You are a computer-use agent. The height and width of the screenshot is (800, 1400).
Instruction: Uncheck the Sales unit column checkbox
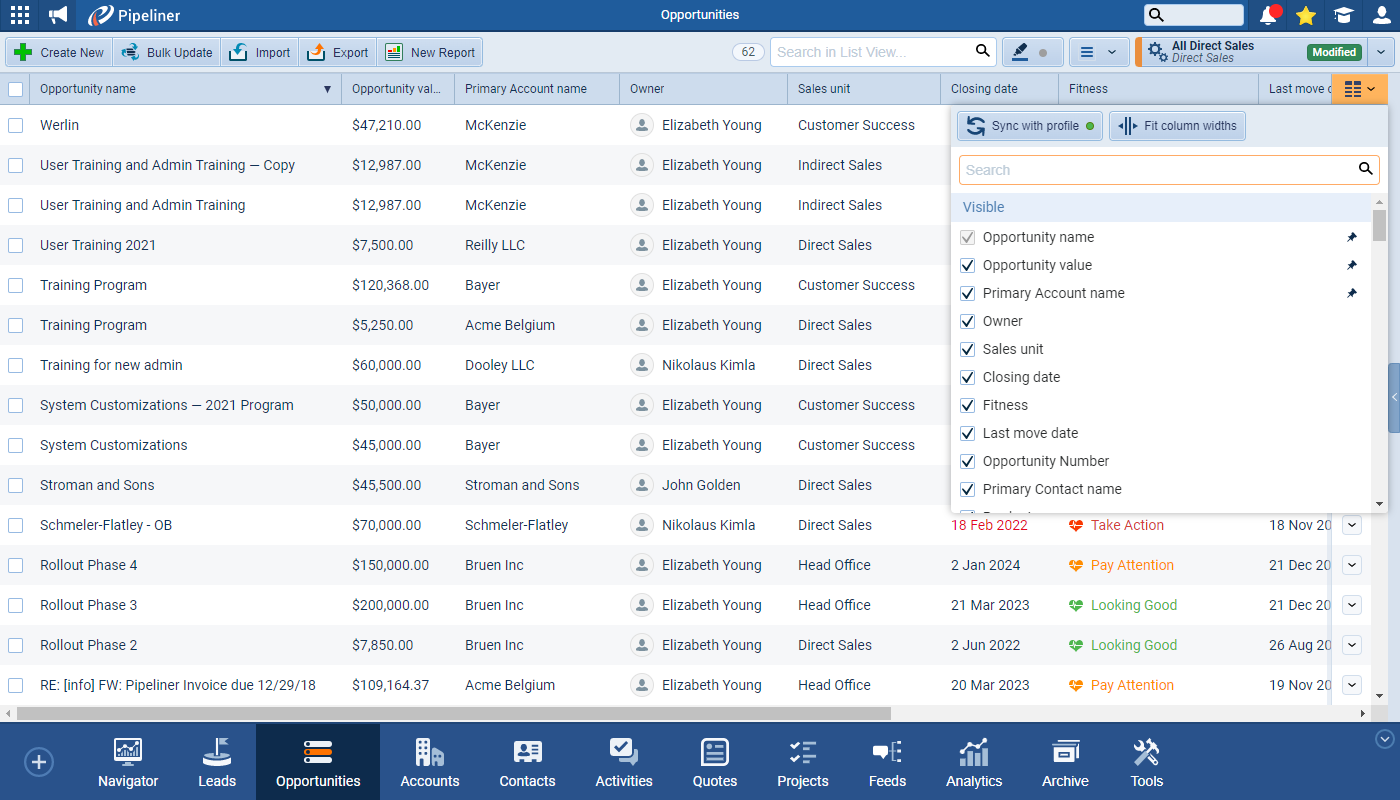[967, 349]
